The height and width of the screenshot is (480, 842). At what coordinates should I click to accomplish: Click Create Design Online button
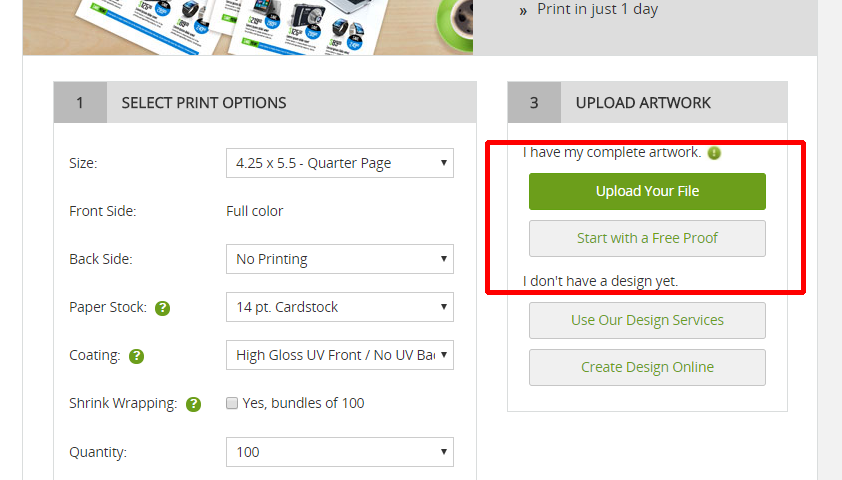(647, 367)
